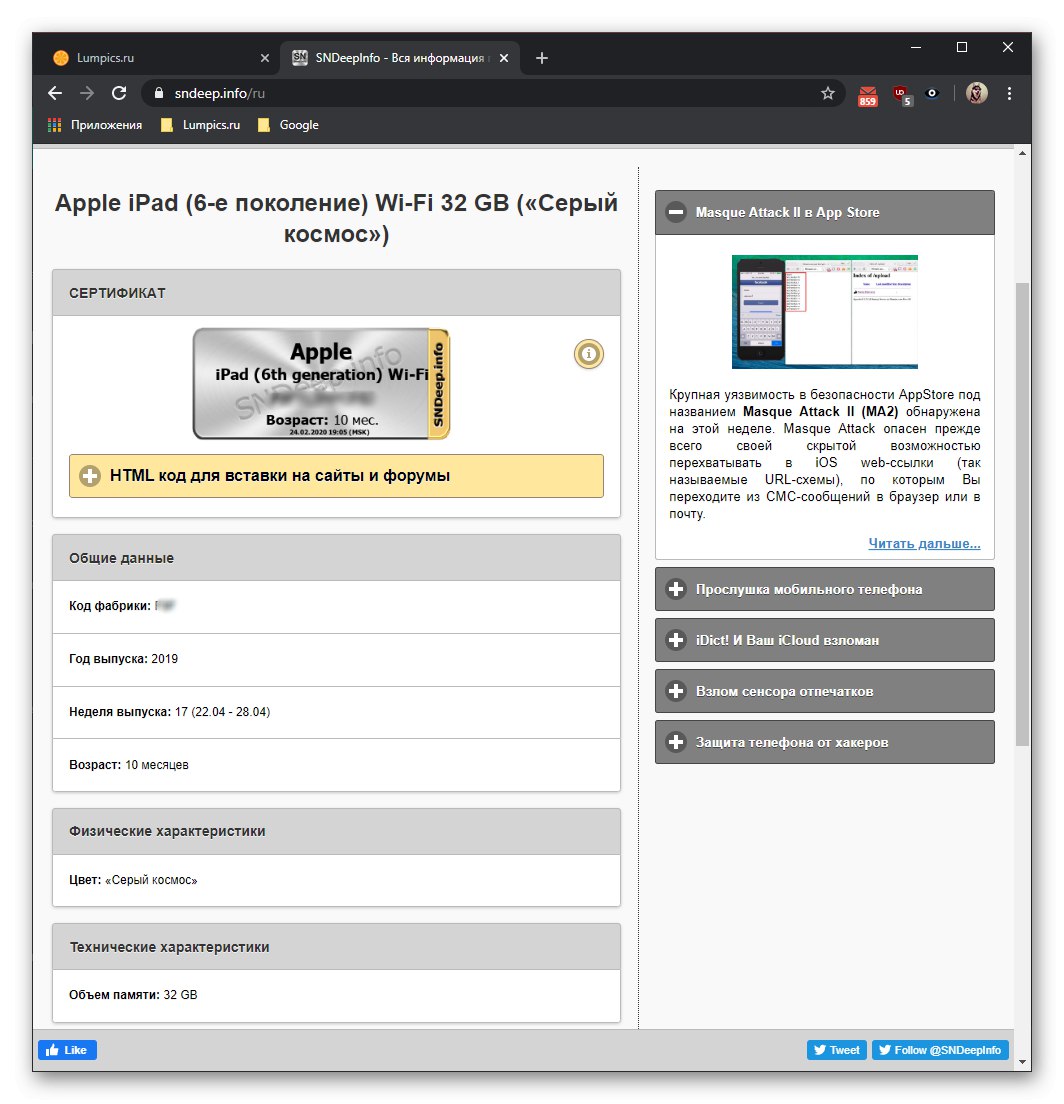
Task: Click the Год выпуска: 2019 row
Action: 336,660
